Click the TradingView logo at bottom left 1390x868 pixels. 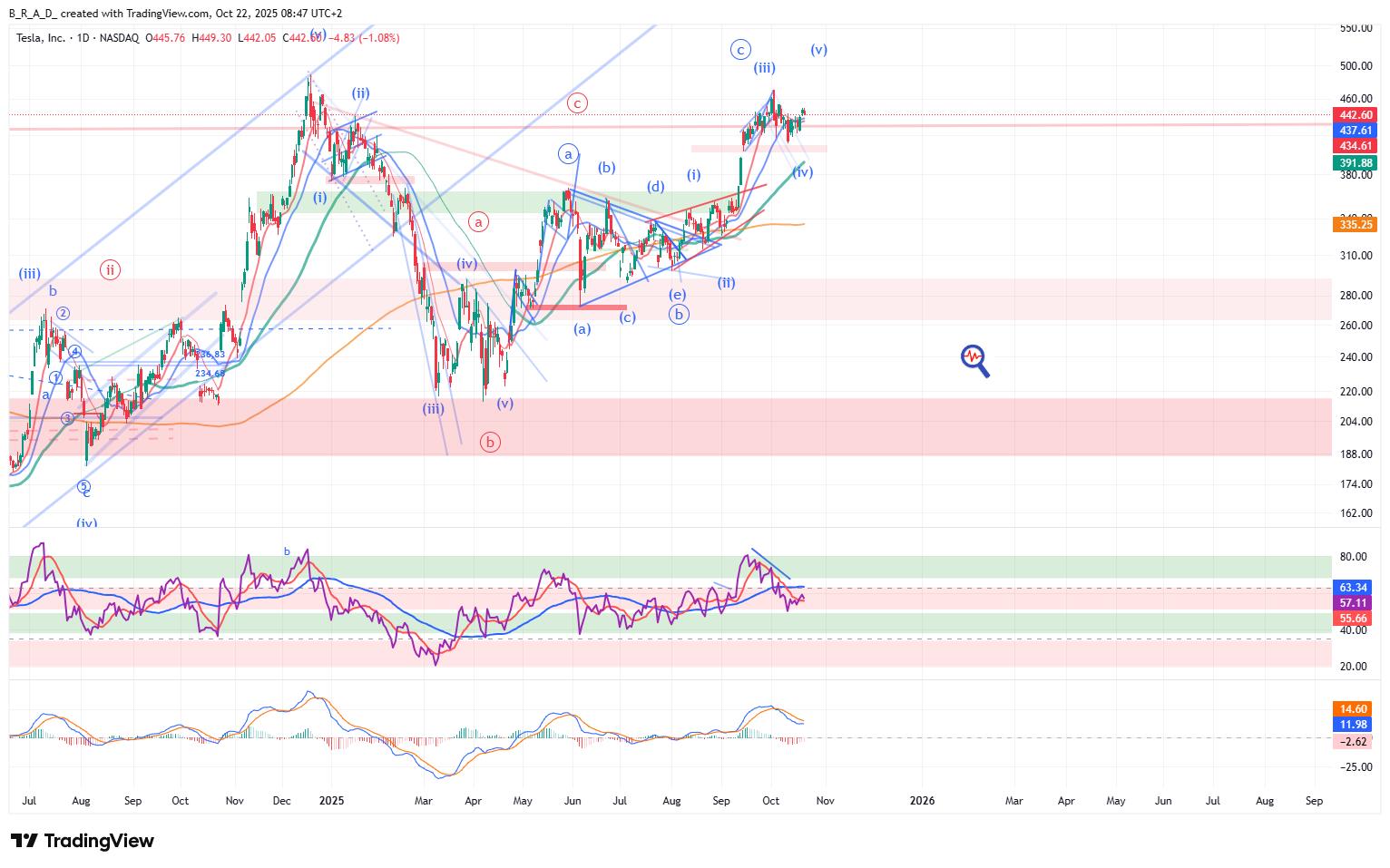pyautogui.click(x=83, y=841)
